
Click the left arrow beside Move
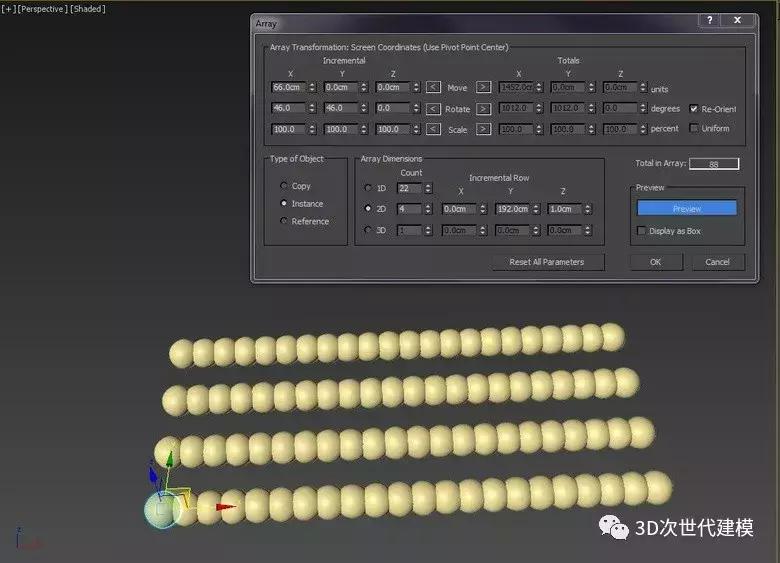coord(433,88)
